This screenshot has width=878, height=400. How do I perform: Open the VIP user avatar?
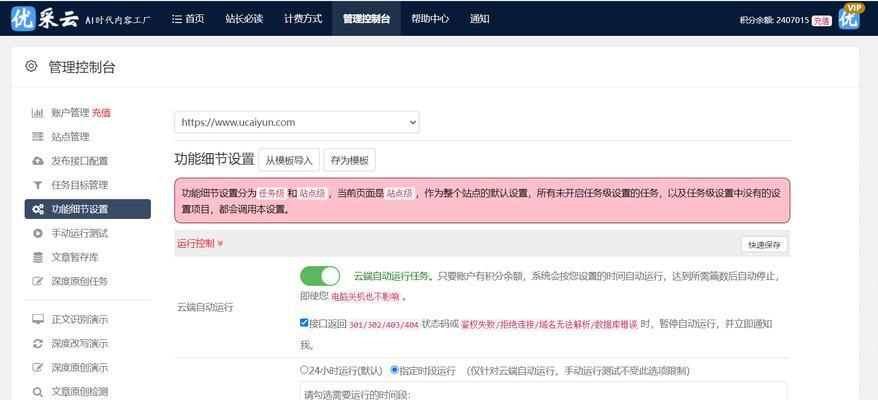849,17
